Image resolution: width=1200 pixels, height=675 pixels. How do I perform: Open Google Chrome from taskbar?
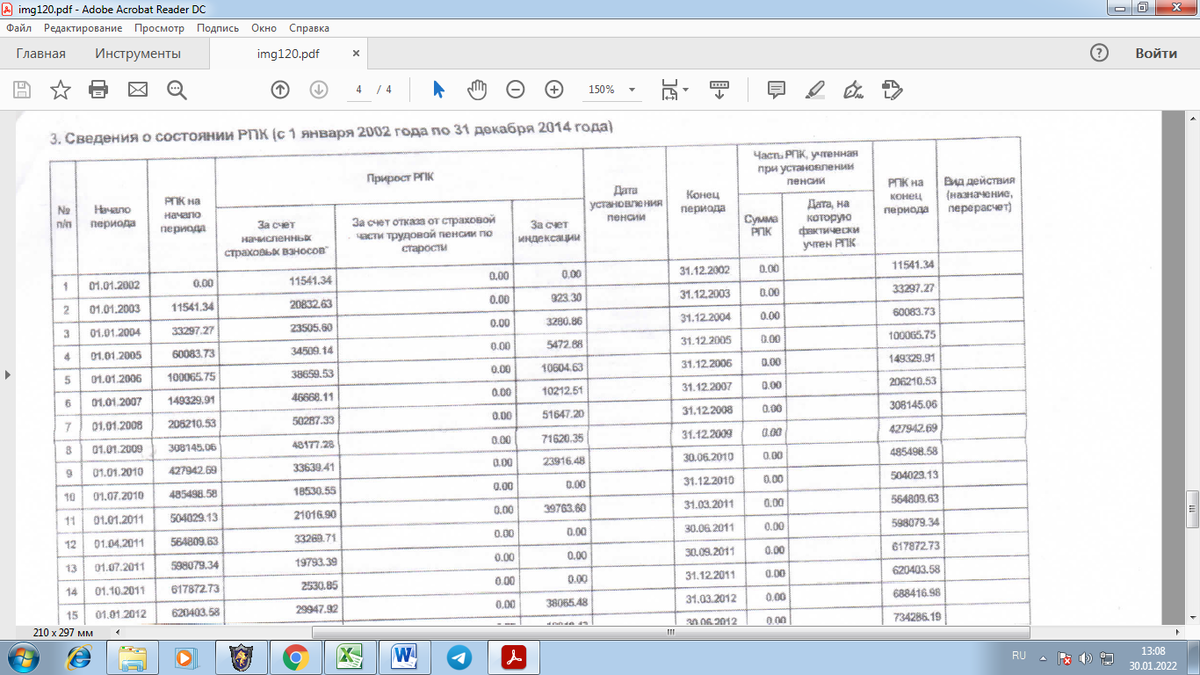coord(295,657)
